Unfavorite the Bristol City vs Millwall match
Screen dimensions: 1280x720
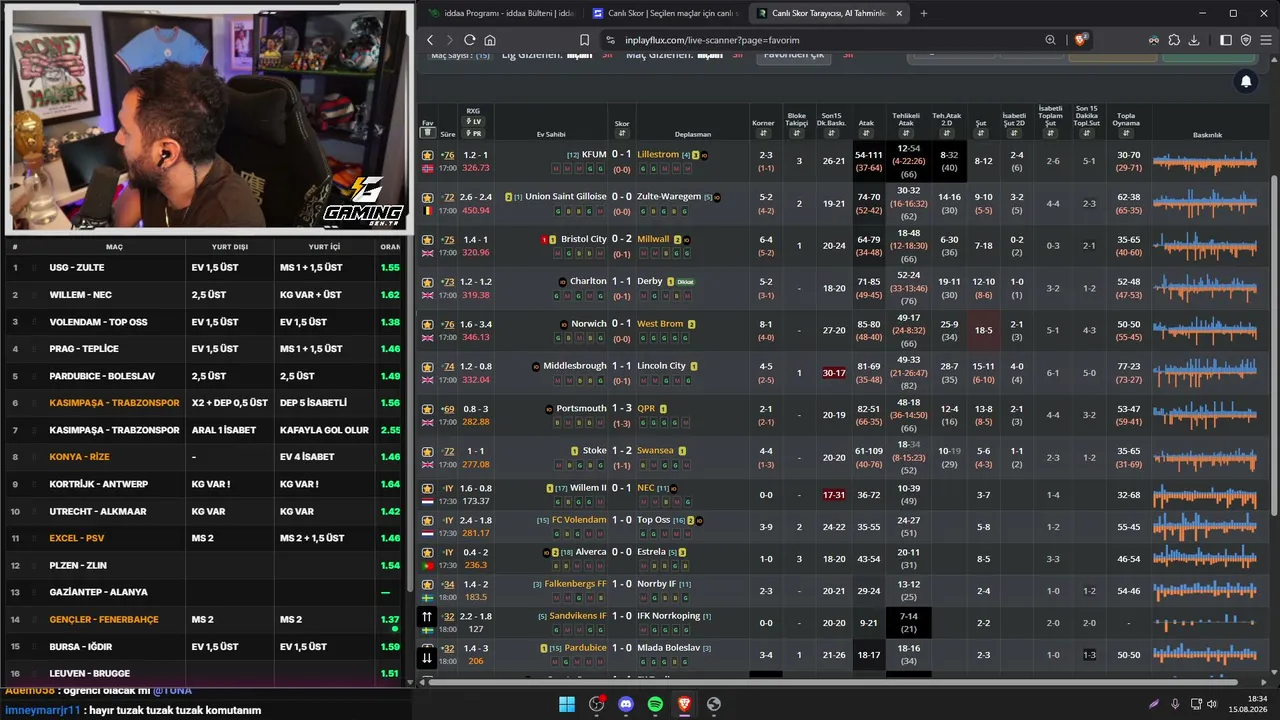click(x=427, y=240)
